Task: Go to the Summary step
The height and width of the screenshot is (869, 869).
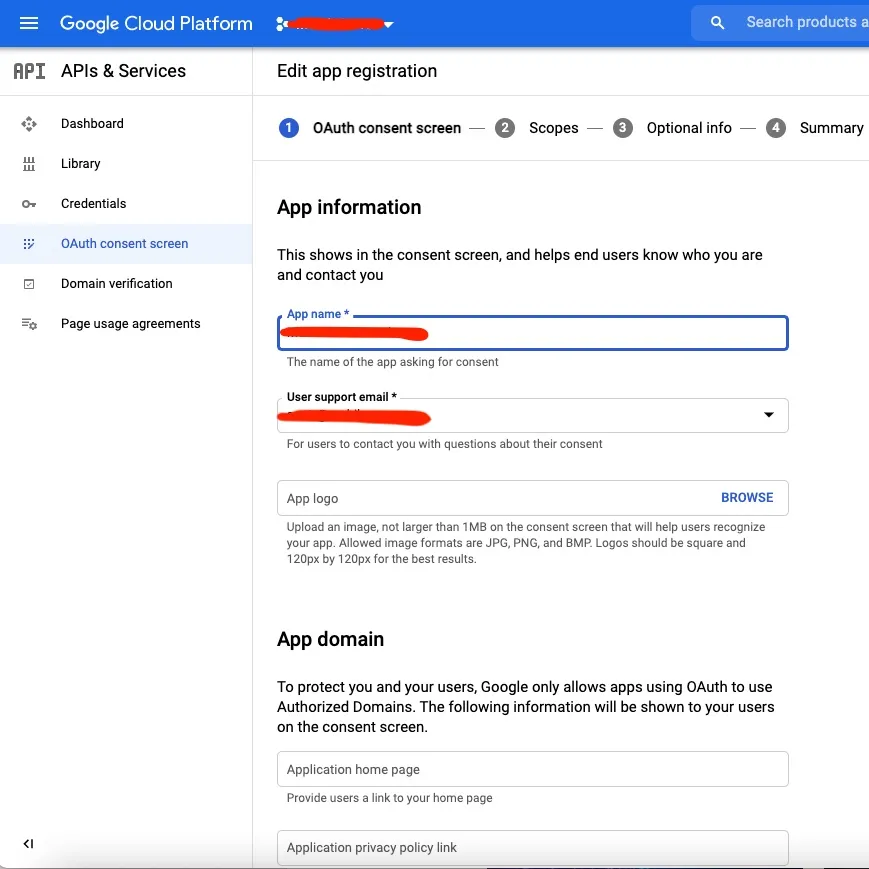Action: 831,128
